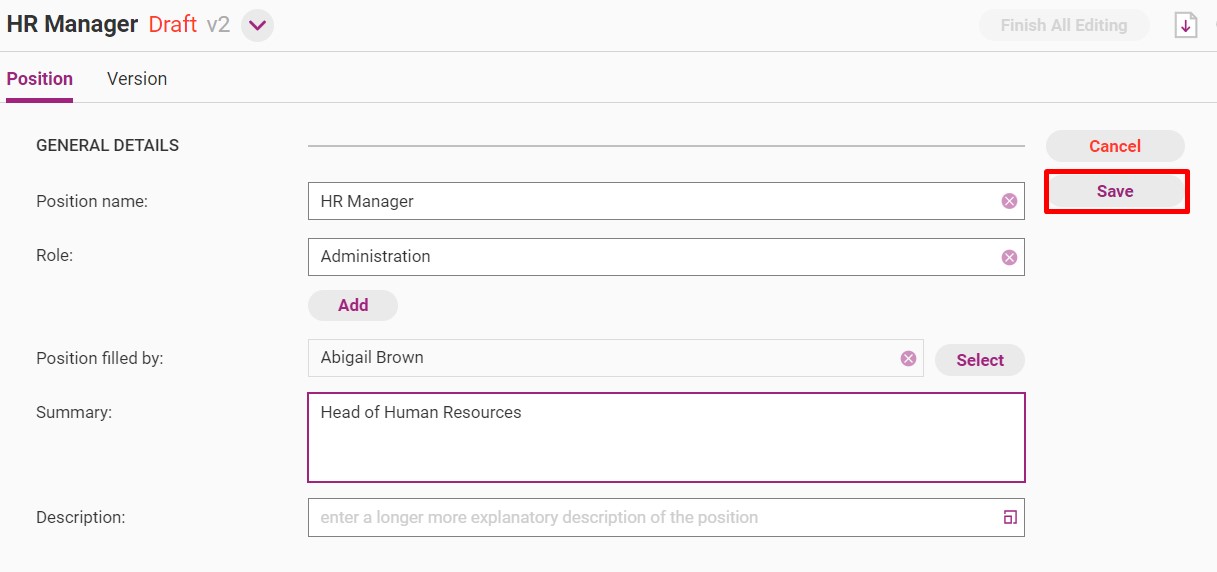Viewport: 1217px width, 572px height.
Task: Click the v2 version label in the header
Action: pos(218,25)
